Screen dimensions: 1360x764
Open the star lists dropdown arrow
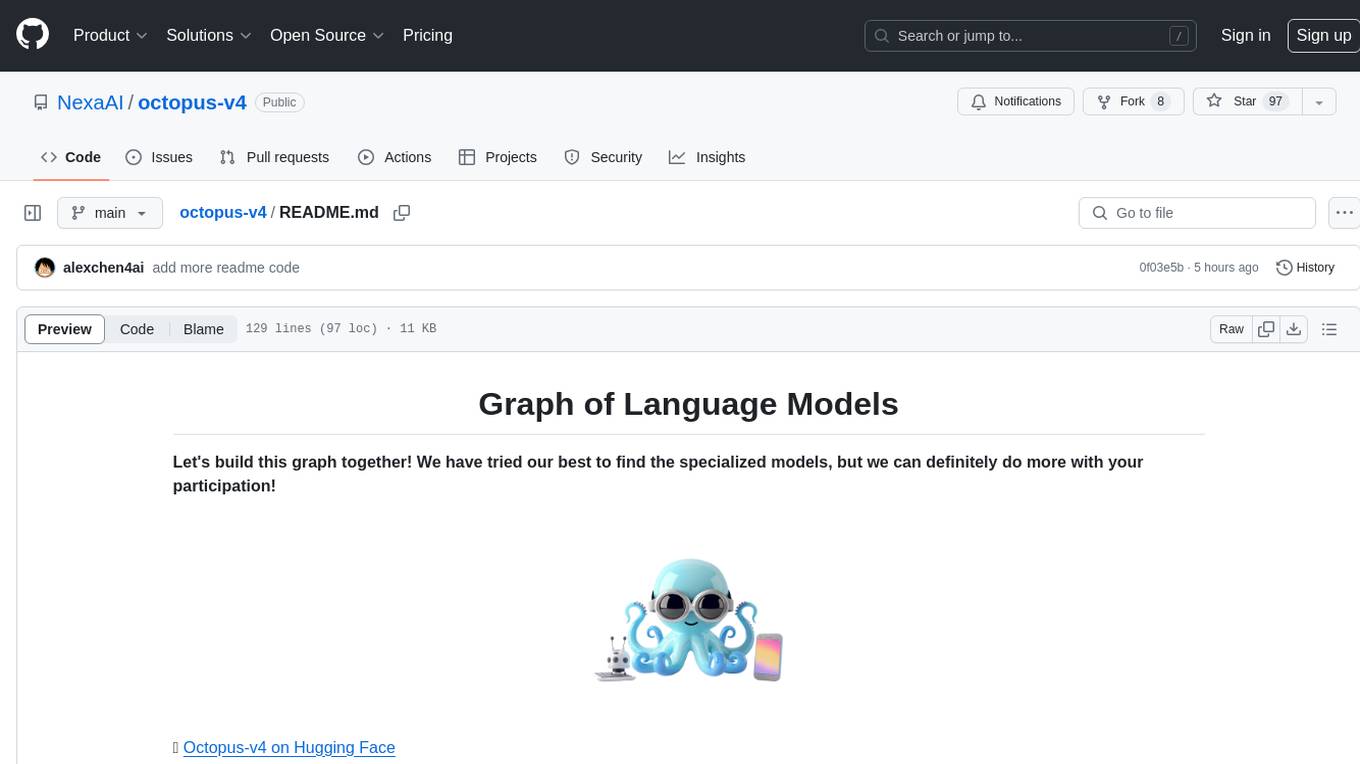pos(1319,102)
